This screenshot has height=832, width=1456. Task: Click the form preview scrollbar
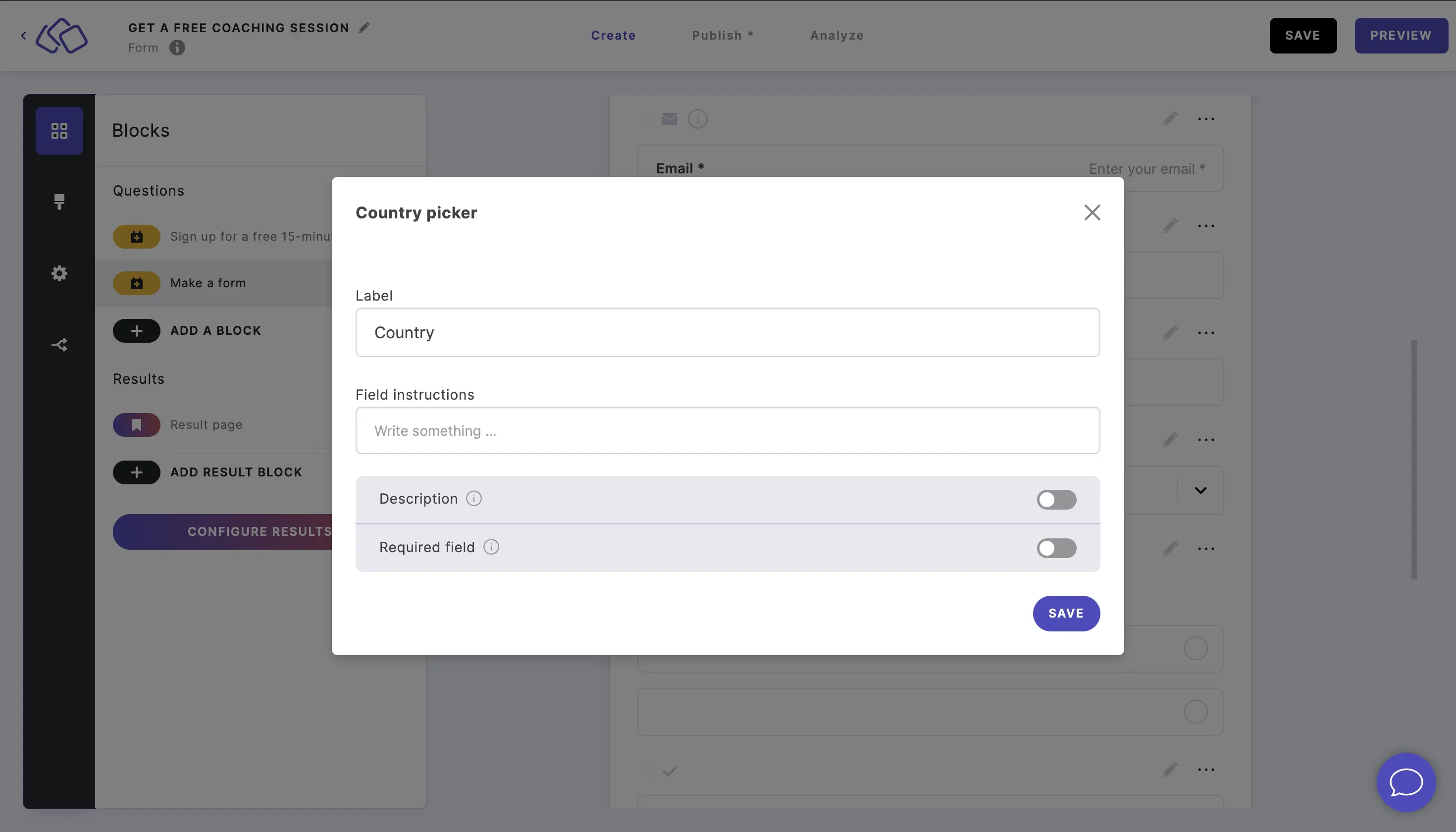pyautogui.click(x=1414, y=460)
